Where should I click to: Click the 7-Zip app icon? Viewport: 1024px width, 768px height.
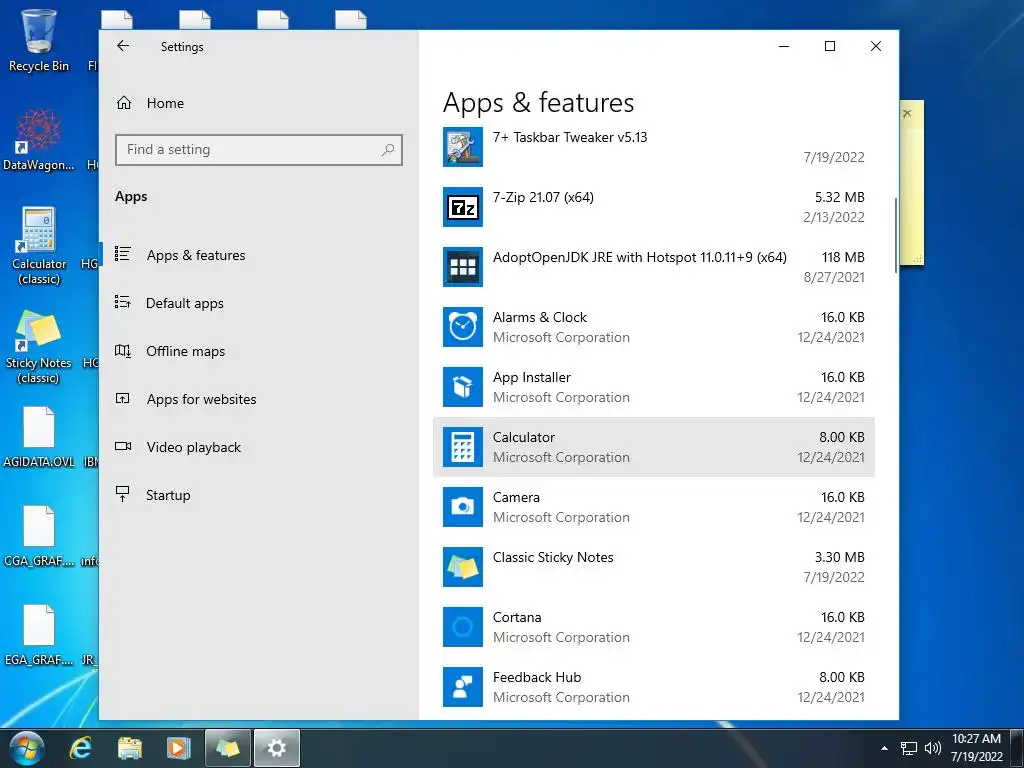point(462,207)
